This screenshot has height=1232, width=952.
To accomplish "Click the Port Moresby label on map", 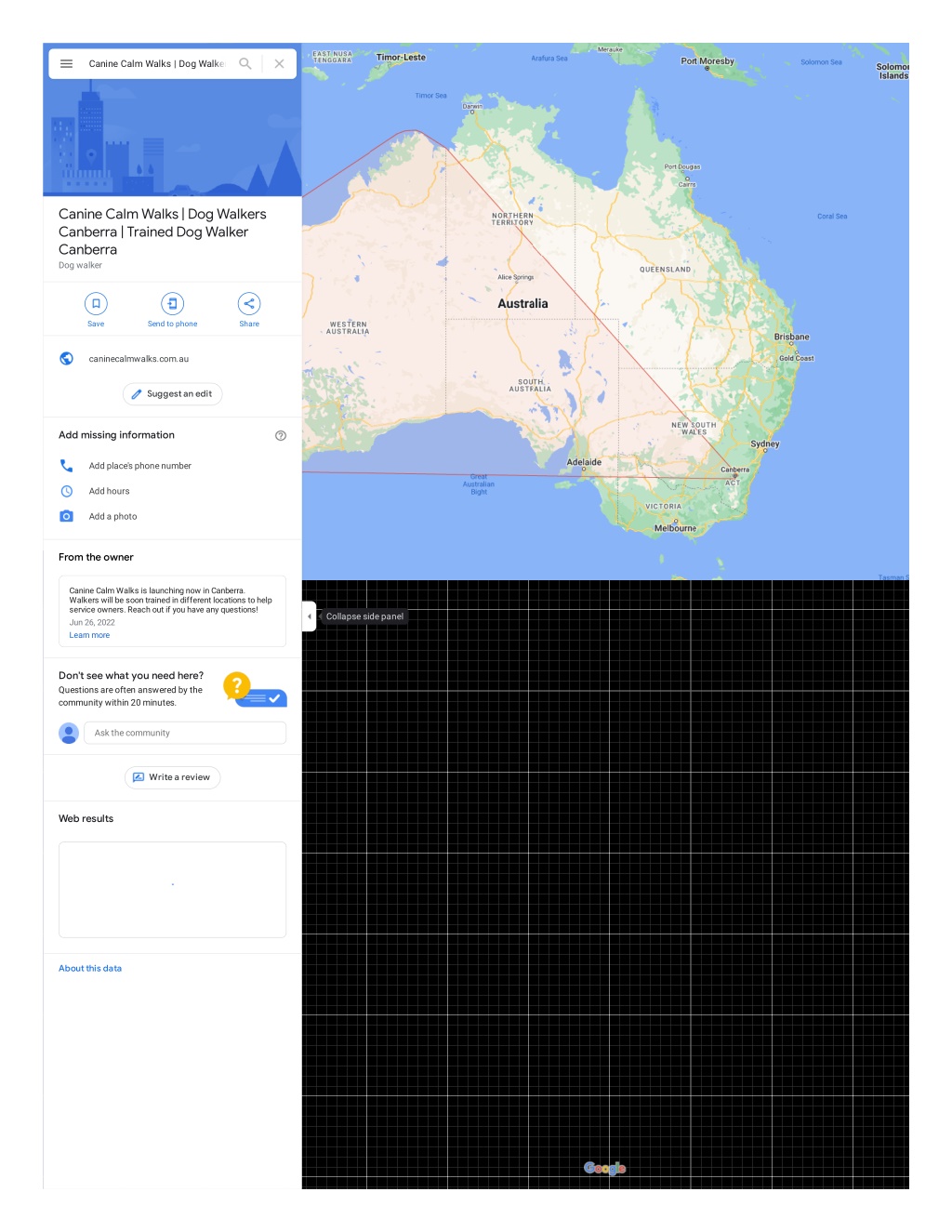I will pyautogui.click(x=707, y=61).
